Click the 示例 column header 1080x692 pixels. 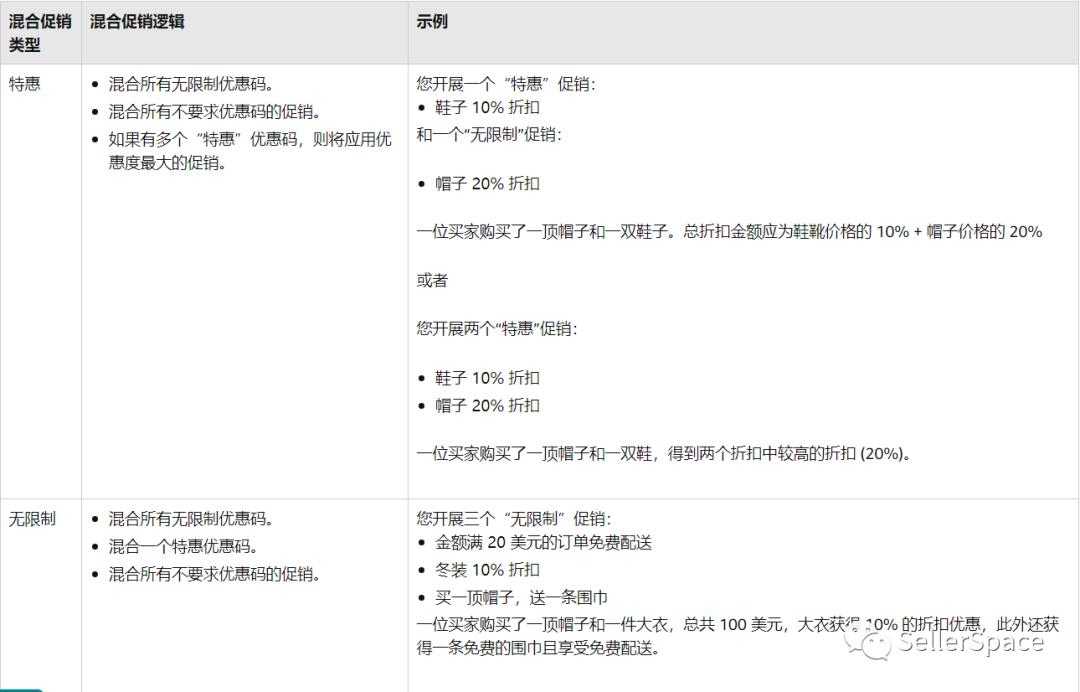click(x=430, y=20)
